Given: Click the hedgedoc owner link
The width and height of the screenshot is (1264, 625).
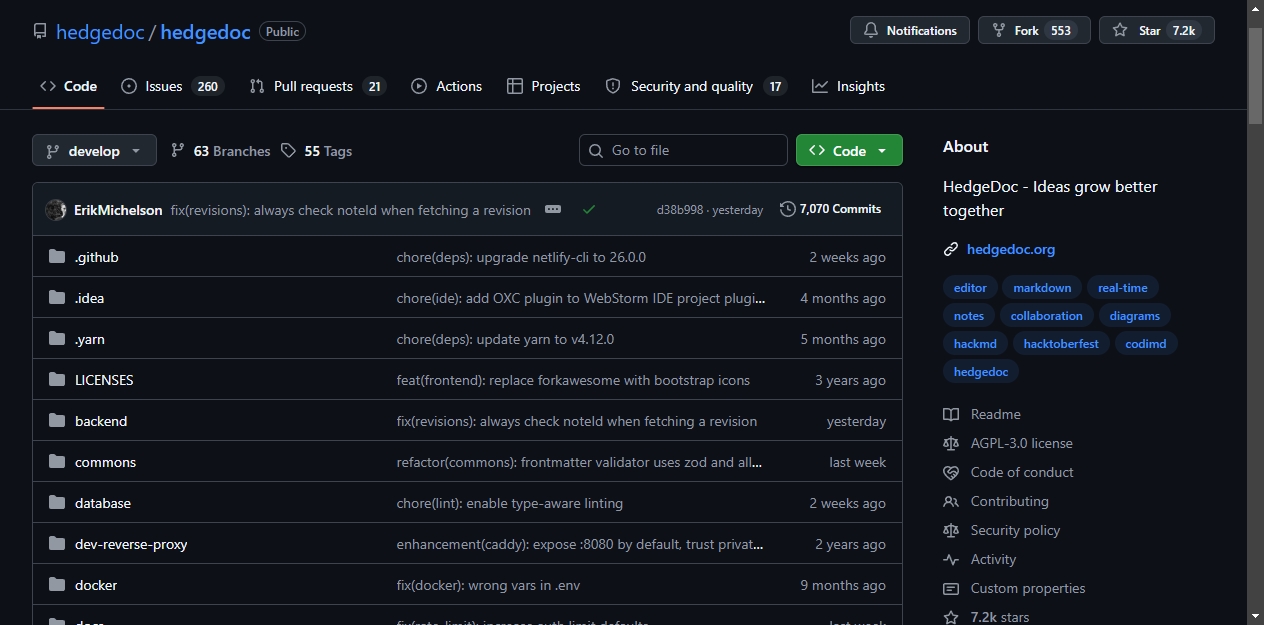Looking at the screenshot, I should coord(100,31).
